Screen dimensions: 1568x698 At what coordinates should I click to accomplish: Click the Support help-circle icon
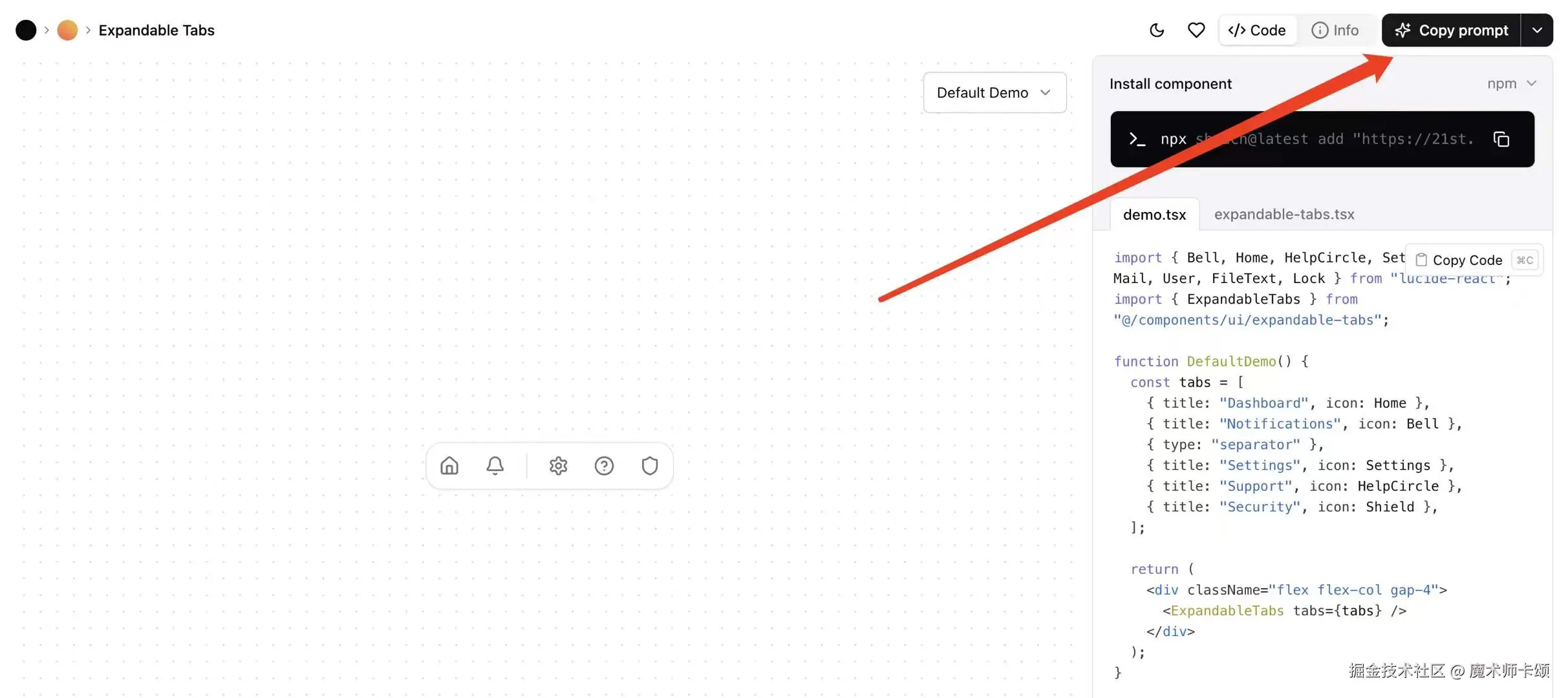604,465
